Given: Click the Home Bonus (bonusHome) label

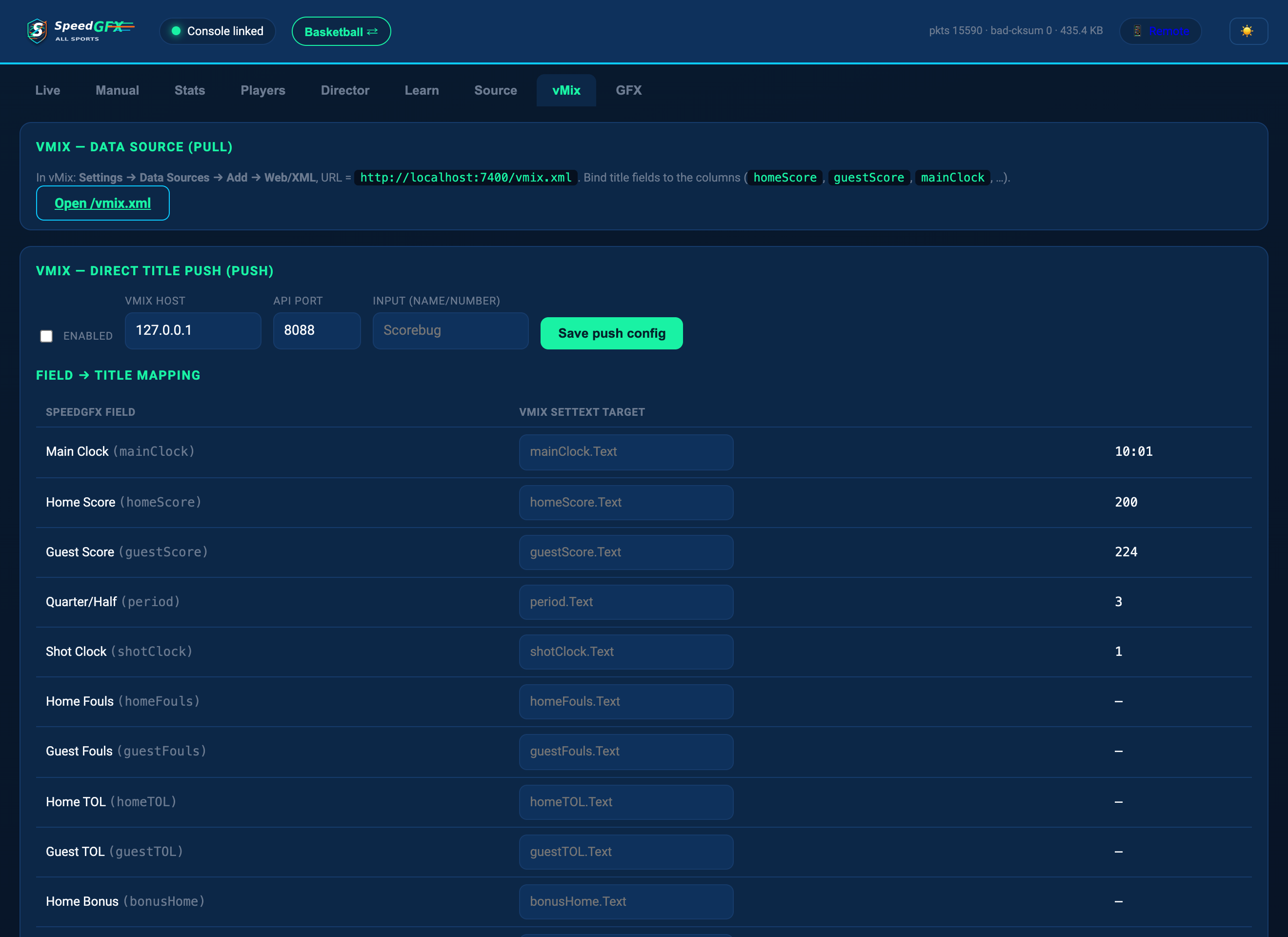Looking at the screenshot, I should click(125, 901).
